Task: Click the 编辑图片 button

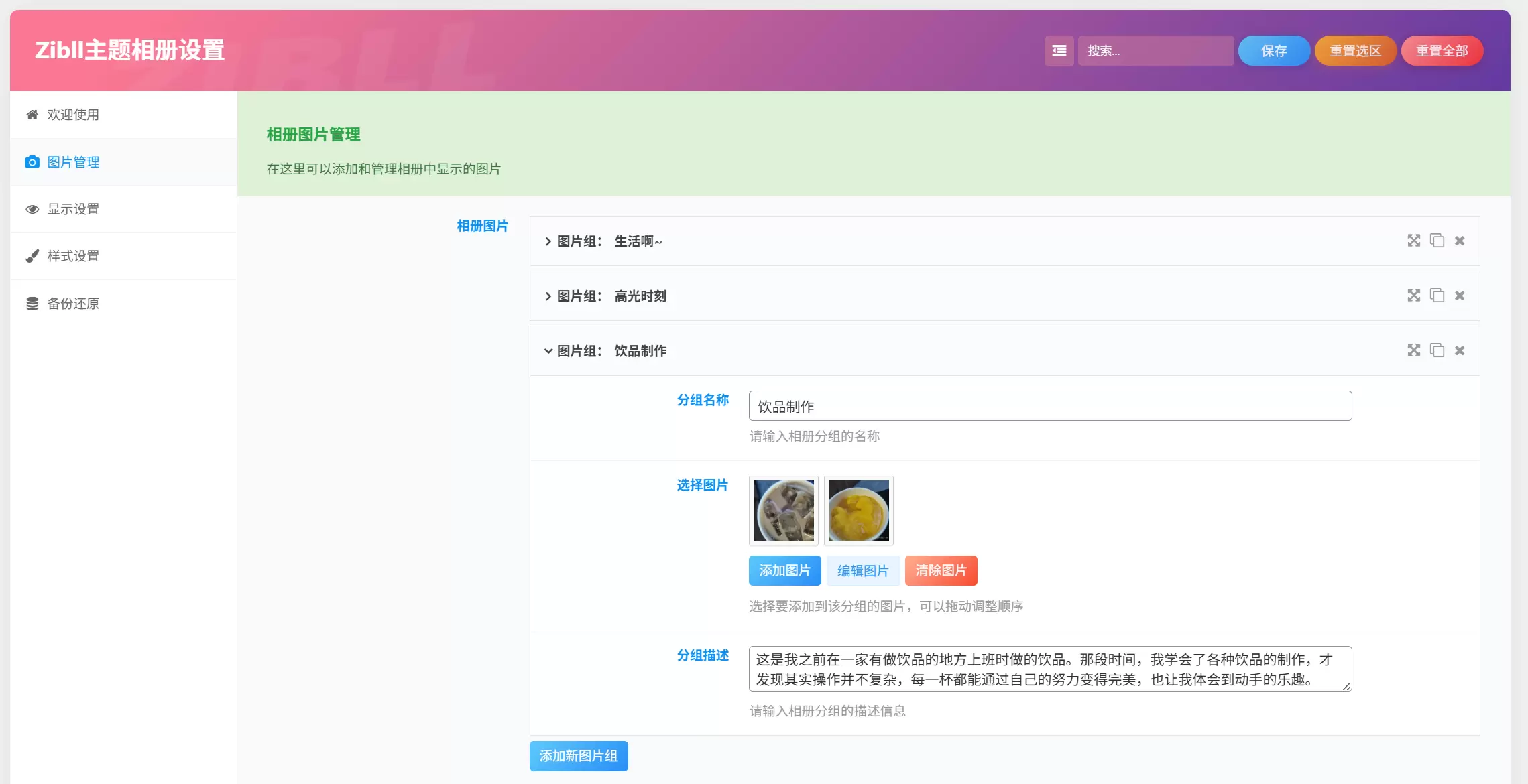Action: pyautogui.click(x=863, y=570)
